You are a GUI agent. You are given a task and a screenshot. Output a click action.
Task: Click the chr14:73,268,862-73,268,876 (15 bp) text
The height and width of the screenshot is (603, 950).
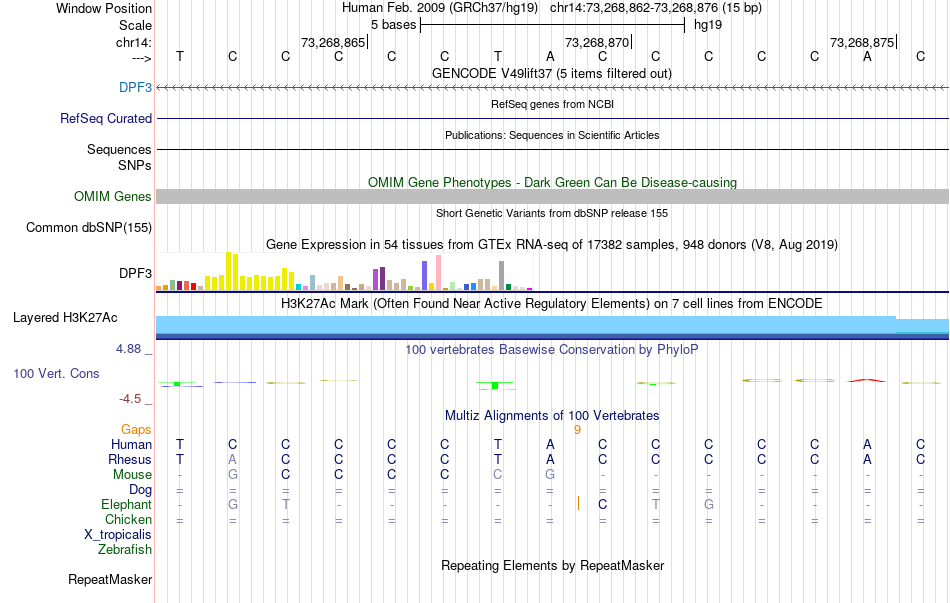click(656, 8)
